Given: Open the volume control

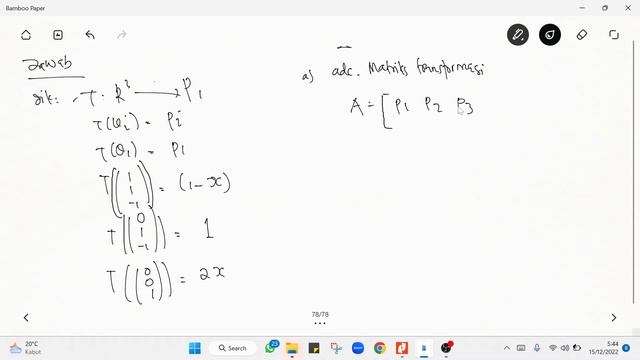Looking at the screenshot, I should (x=565, y=348).
